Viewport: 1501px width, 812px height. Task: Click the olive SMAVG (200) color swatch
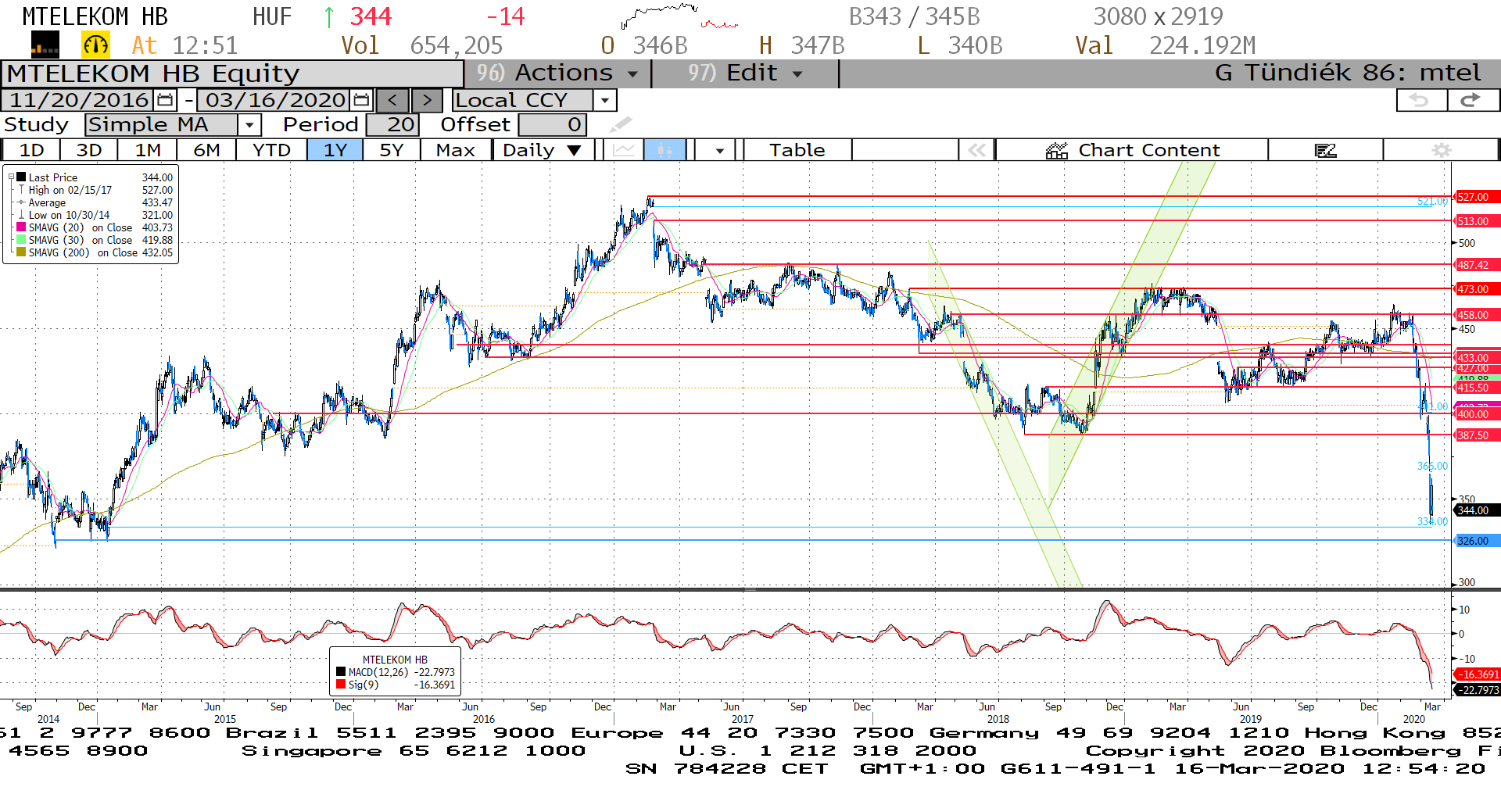click(22, 252)
